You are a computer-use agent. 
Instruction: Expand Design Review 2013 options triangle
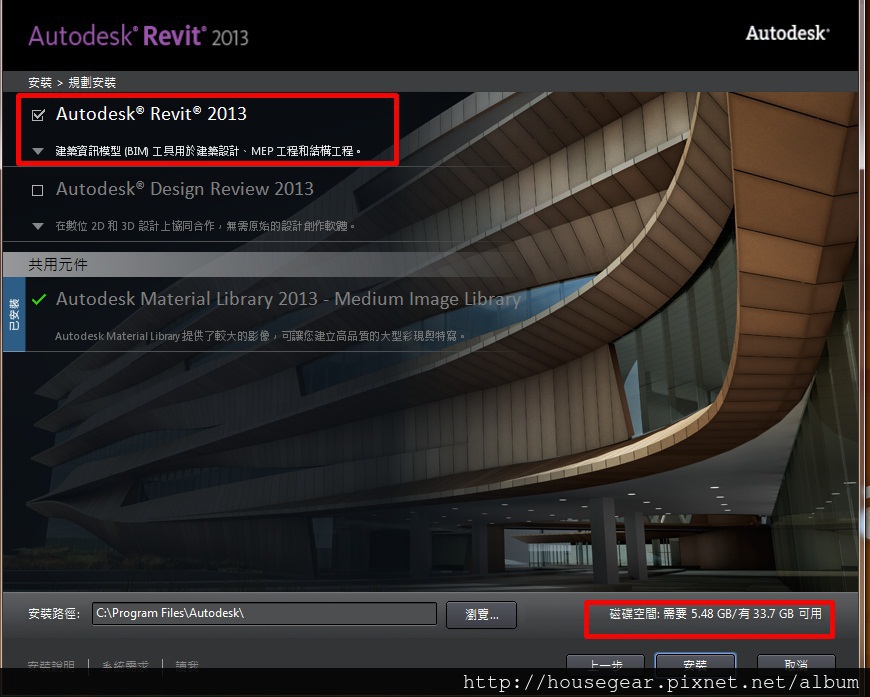tap(38, 226)
